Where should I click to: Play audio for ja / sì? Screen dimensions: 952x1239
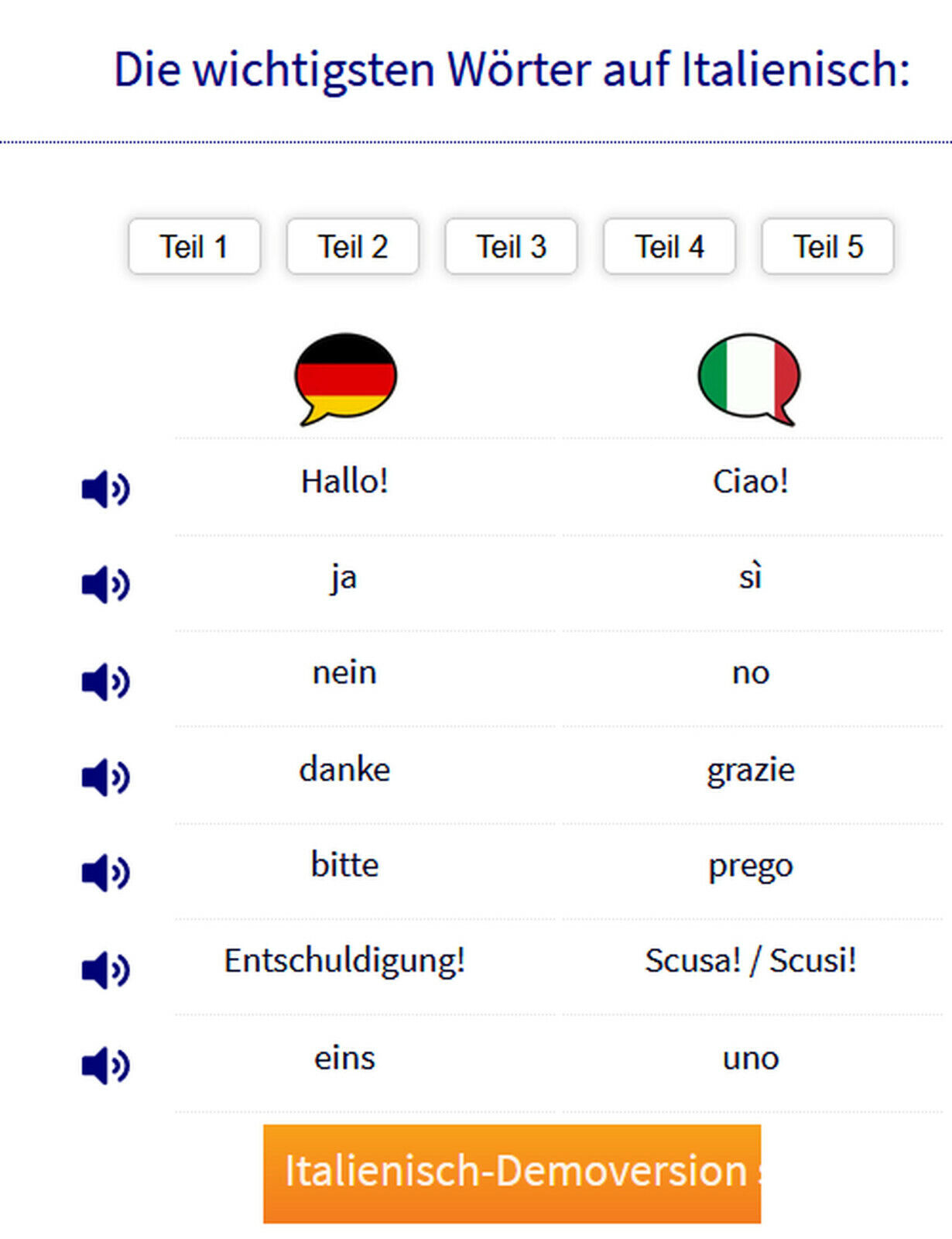pos(106,584)
